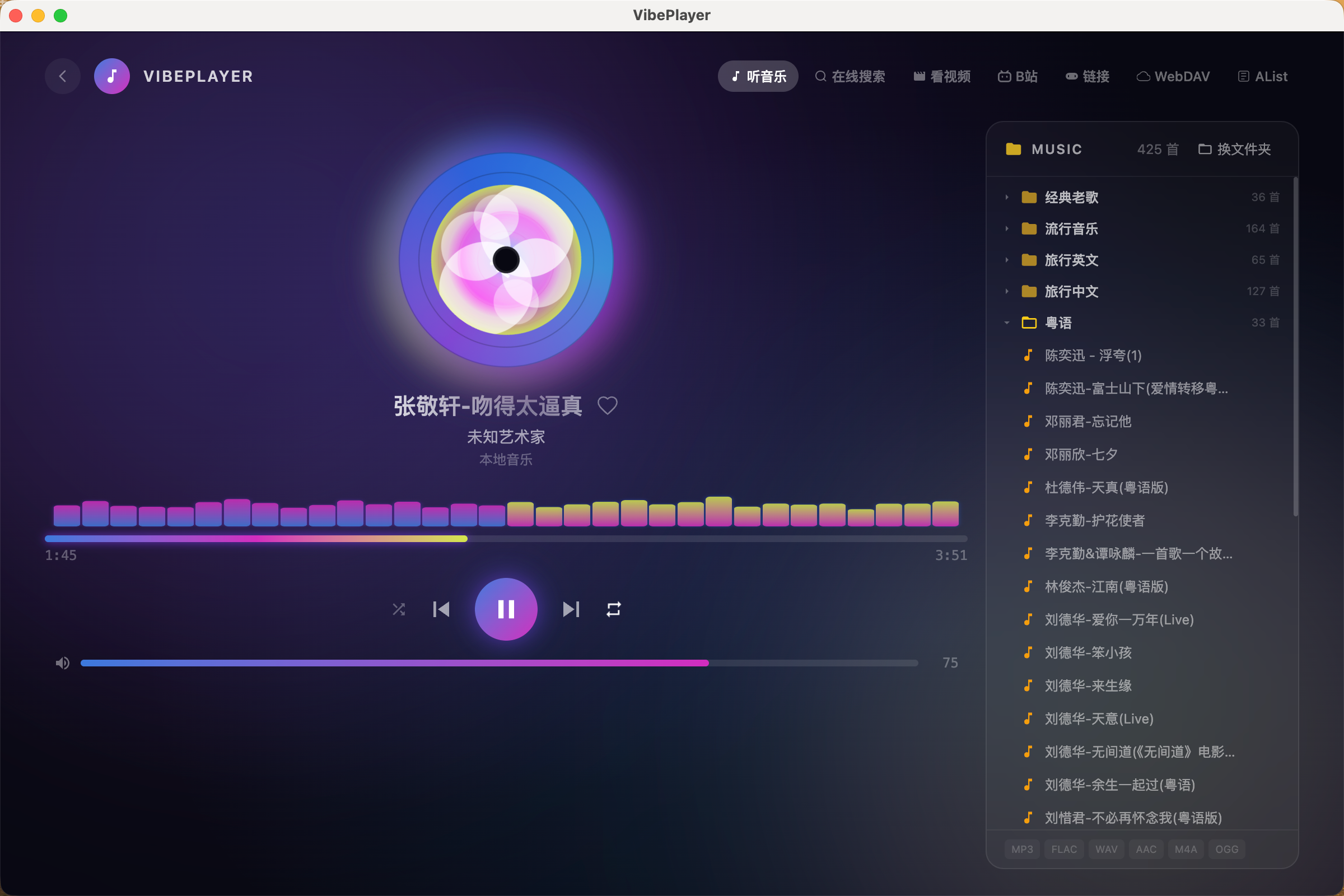
Task: Pause the current song
Action: [x=506, y=609]
